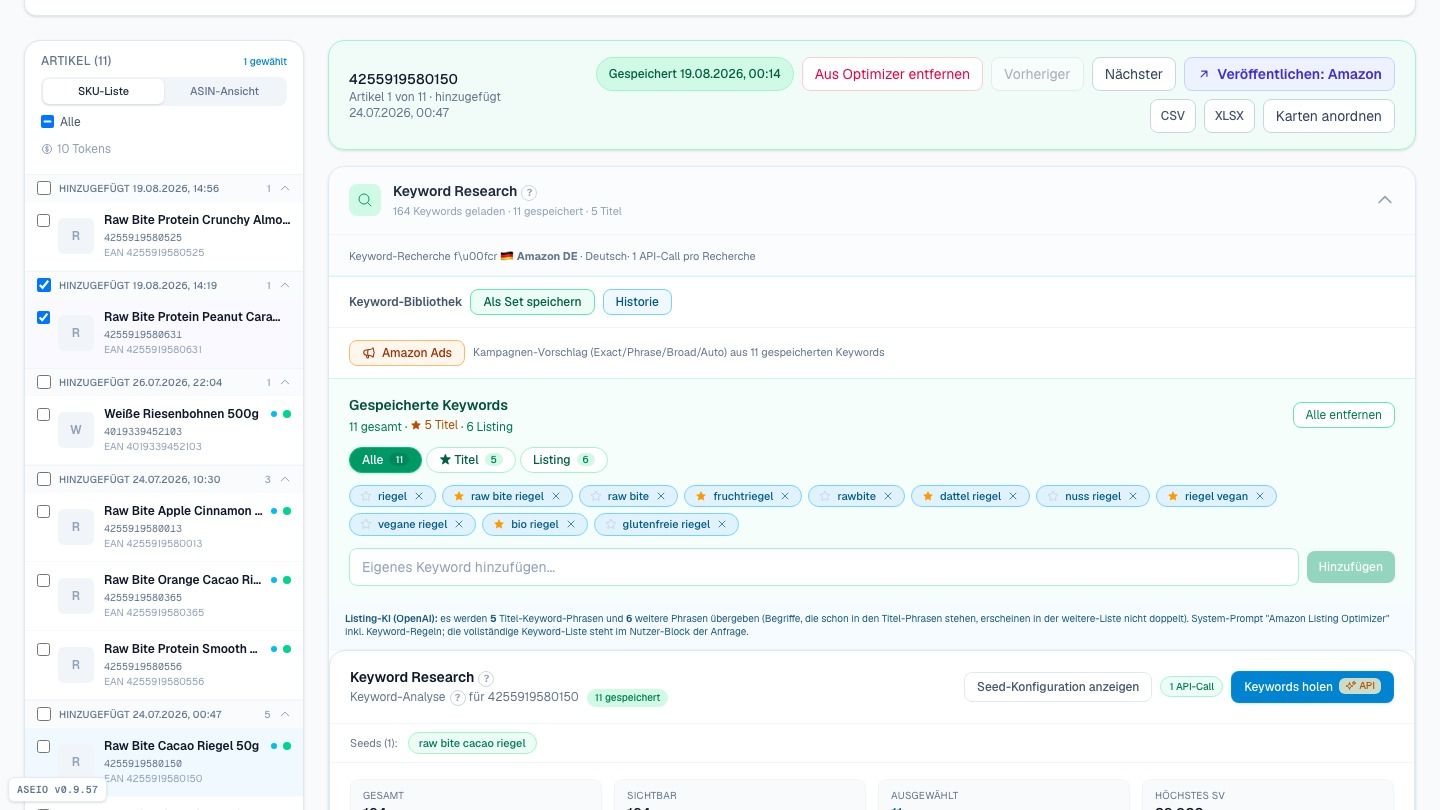1440x810 pixels.
Task: Click the help icon beside Keyword Research heading
Action: tap(530, 192)
